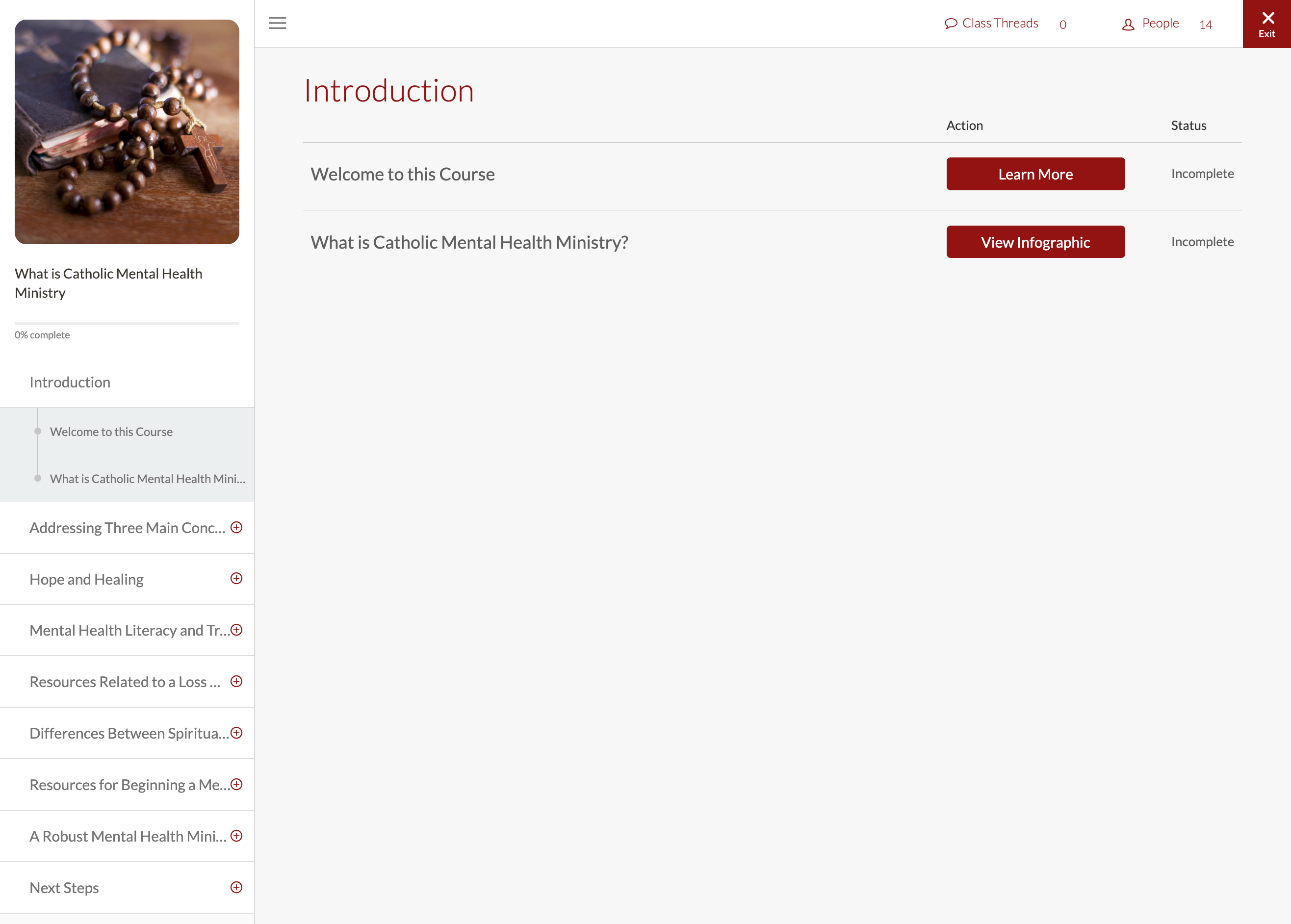Expand Resources for Beginning a Me... section
Screen dimensions: 1291x924
point(236,784)
